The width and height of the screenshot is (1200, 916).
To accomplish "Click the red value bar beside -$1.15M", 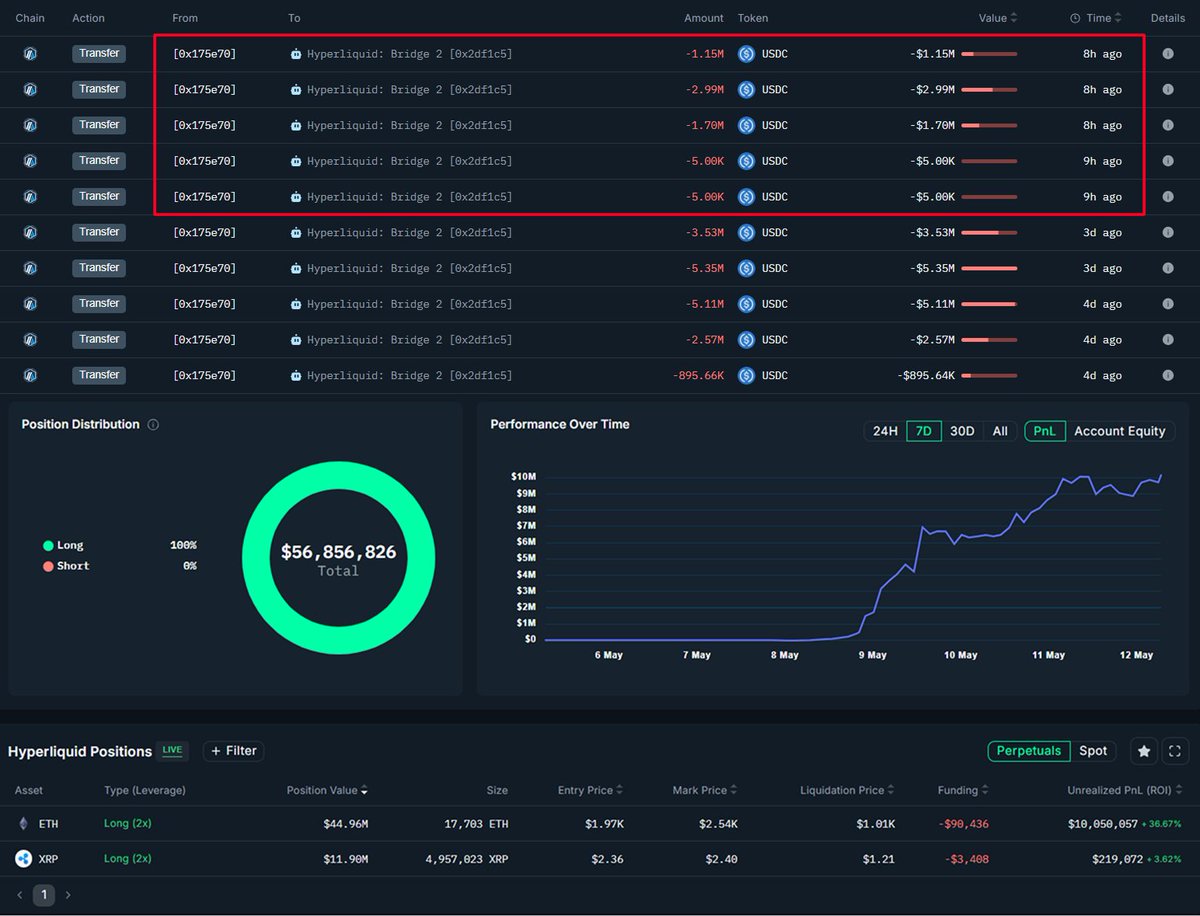I will coord(988,53).
